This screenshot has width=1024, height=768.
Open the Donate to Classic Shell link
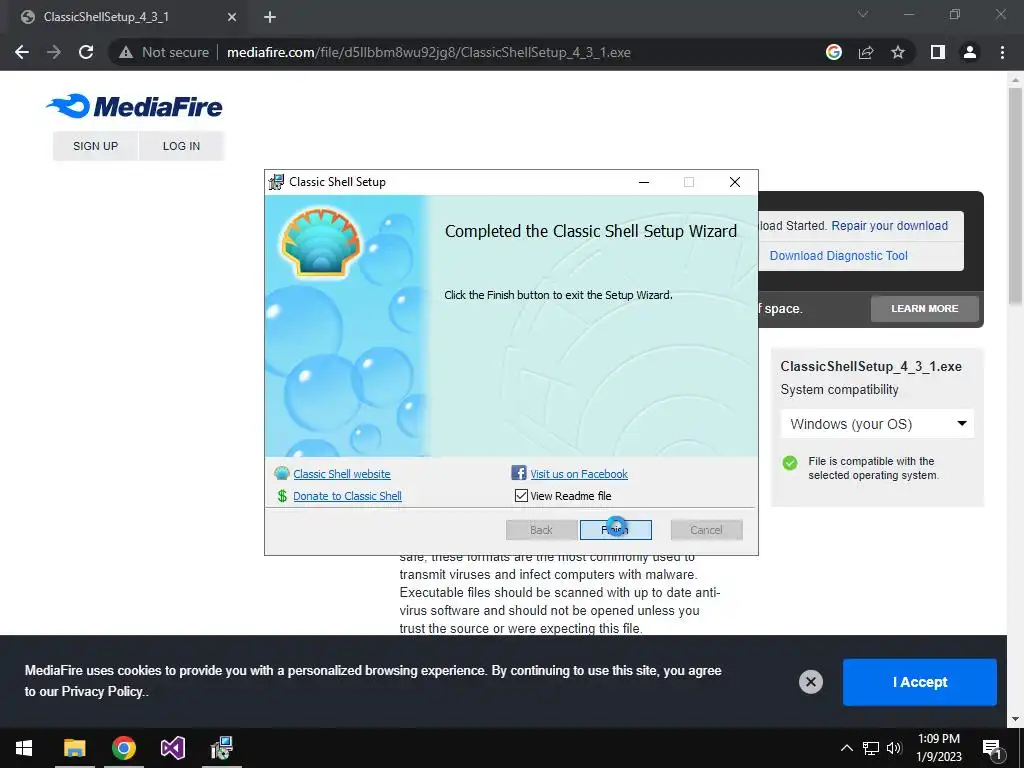point(347,496)
